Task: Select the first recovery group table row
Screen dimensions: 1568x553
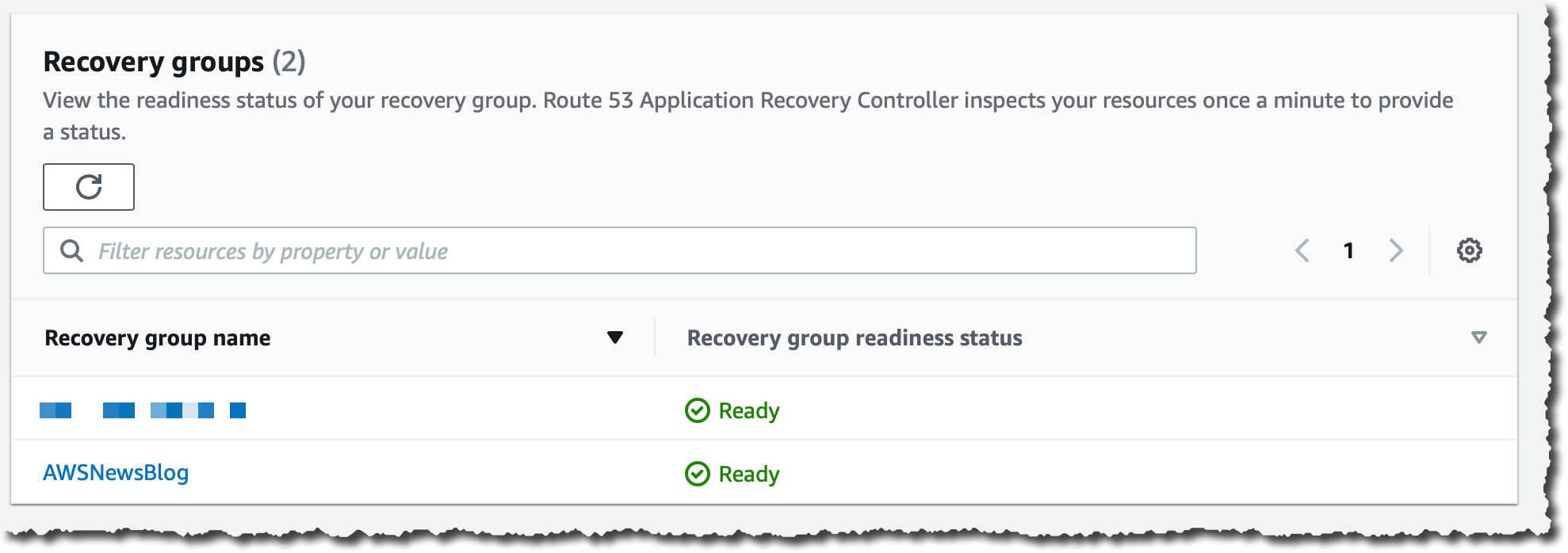Action: pos(396,410)
